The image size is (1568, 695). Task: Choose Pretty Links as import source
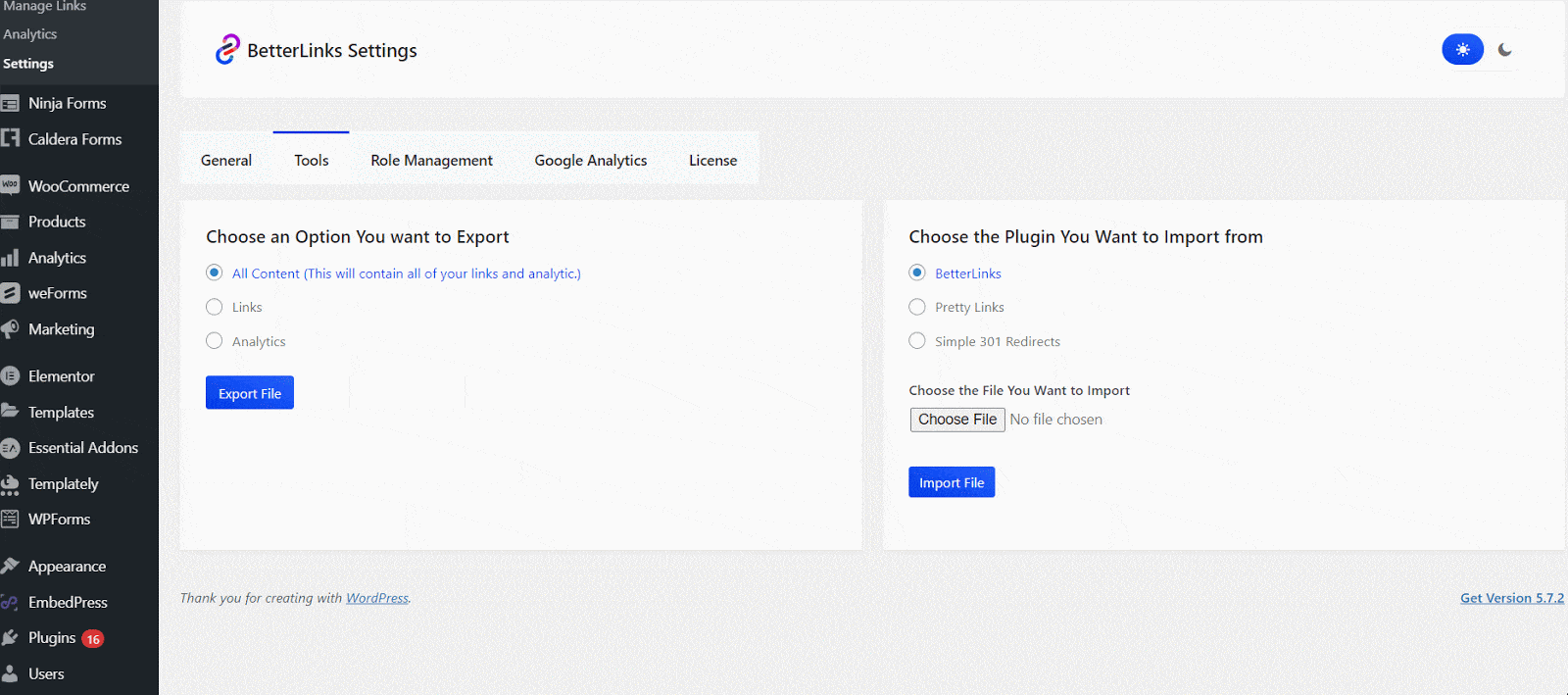click(x=917, y=307)
